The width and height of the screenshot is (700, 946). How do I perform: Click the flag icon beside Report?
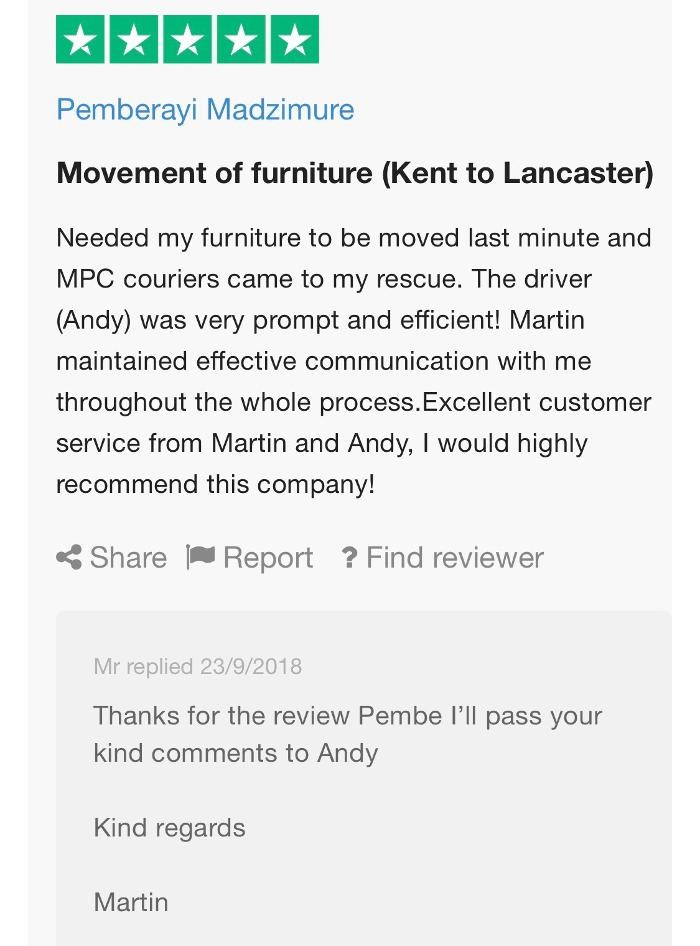[201, 558]
